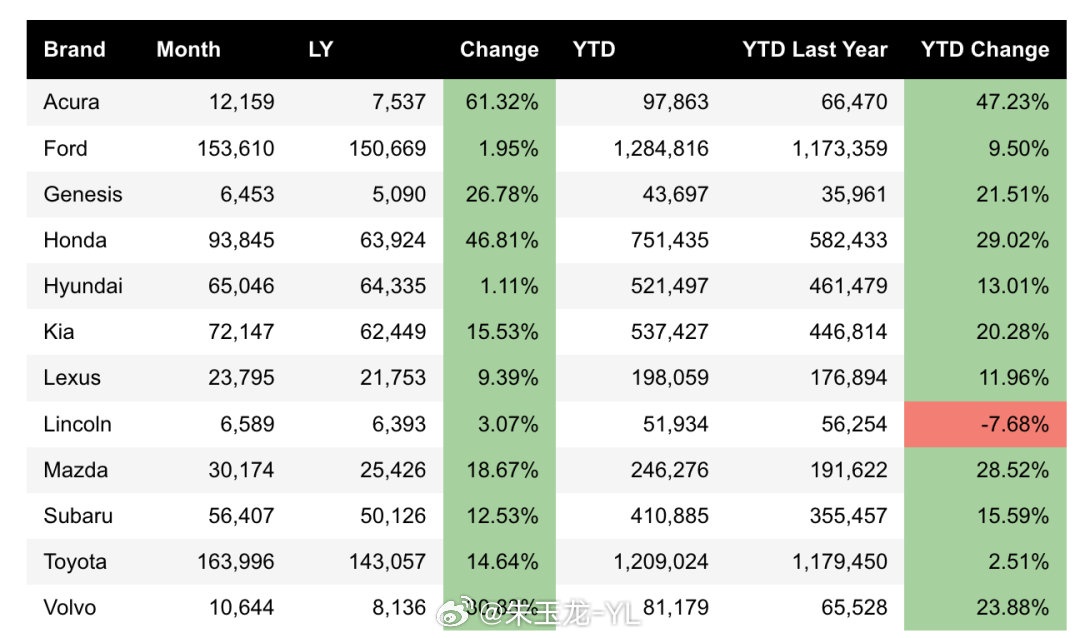Select Toyota's YTD value 1,209,024
The image size is (1080, 638).
tap(661, 562)
